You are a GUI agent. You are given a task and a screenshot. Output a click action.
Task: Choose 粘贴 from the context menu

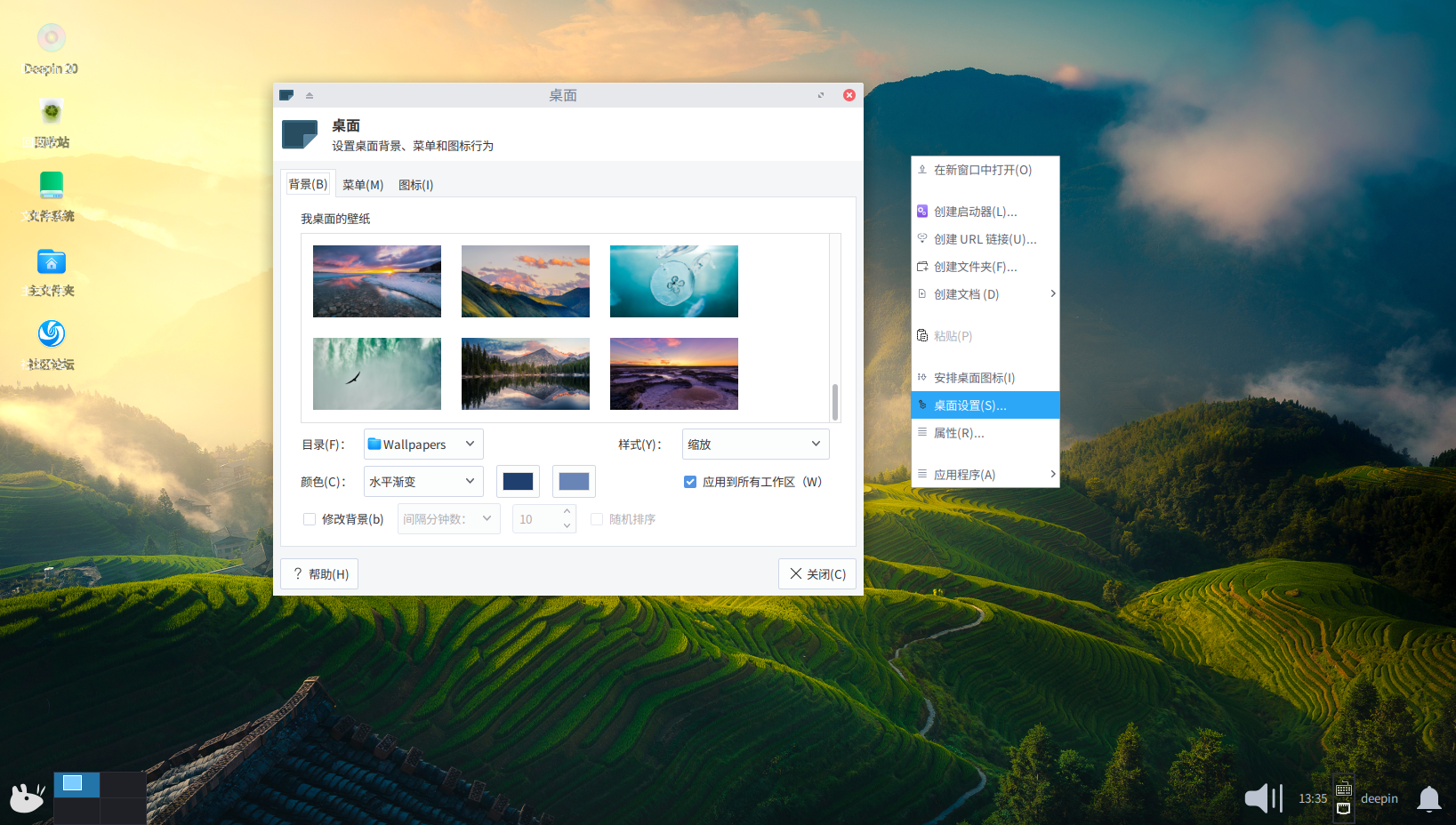click(985, 336)
